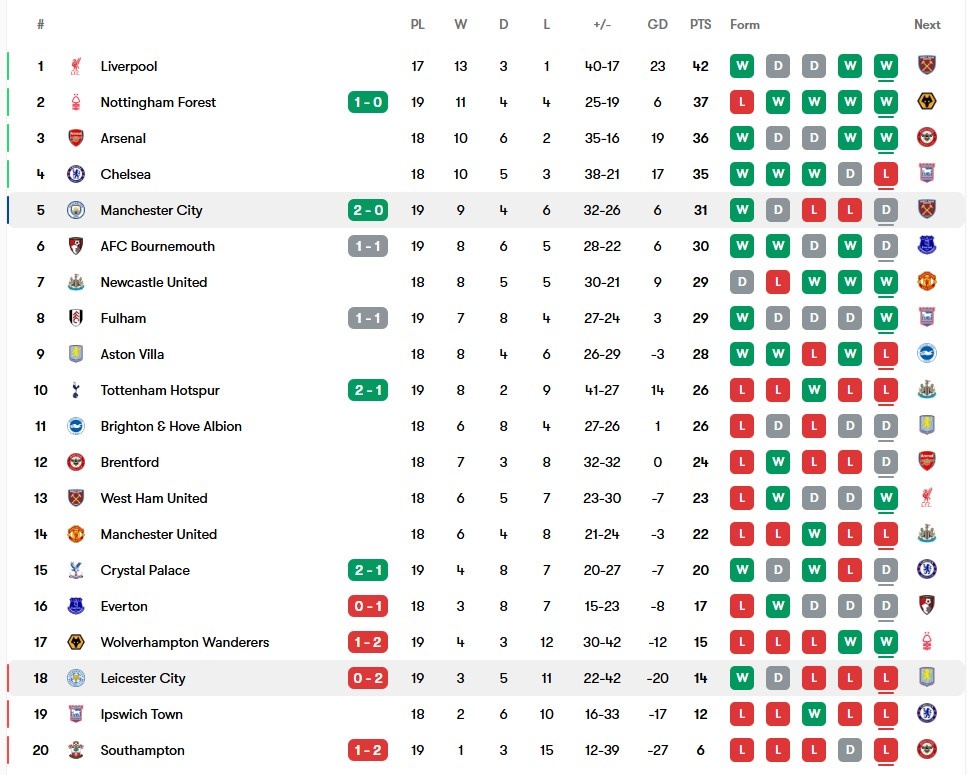Screen dimensions: 967x775
Task: Sort standings by GD column header
Action: [x=657, y=25]
